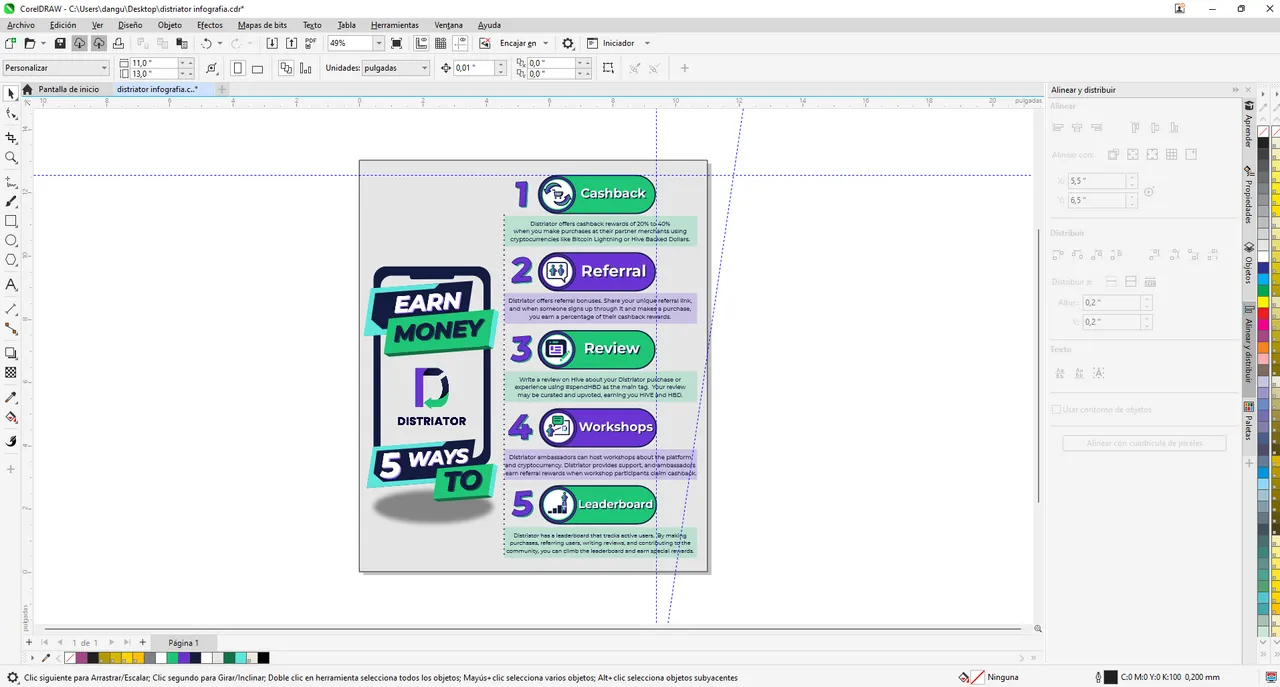The height and width of the screenshot is (687, 1280).
Task: Toggle the Current page only layout button
Action: coord(306,68)
